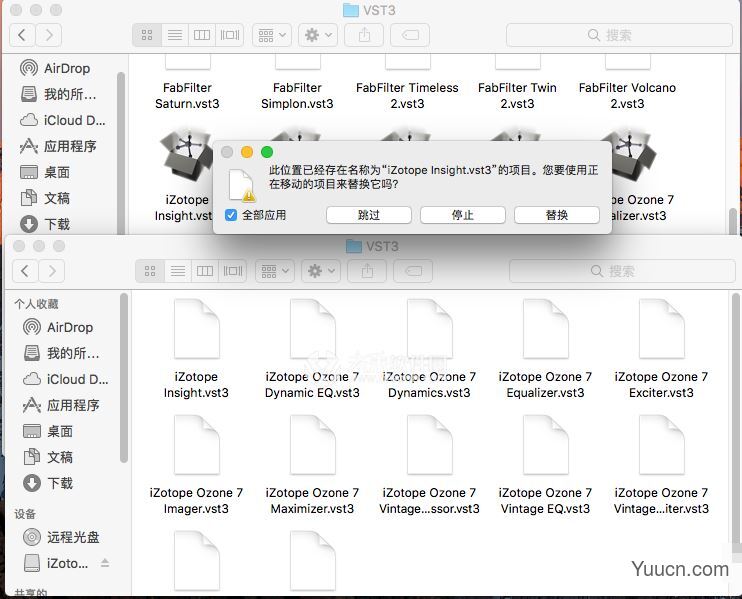Select iZotope Insight.vst3 file in lower window
The width and height of the screenshot is (742, 599).
pyautogui.click(x=196, y=349)
